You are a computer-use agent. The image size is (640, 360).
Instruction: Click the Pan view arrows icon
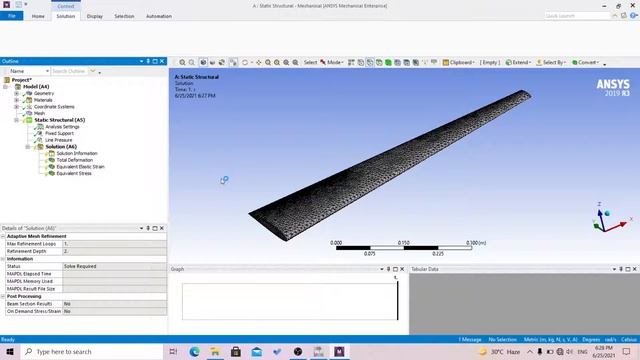(x=258, y=62)
